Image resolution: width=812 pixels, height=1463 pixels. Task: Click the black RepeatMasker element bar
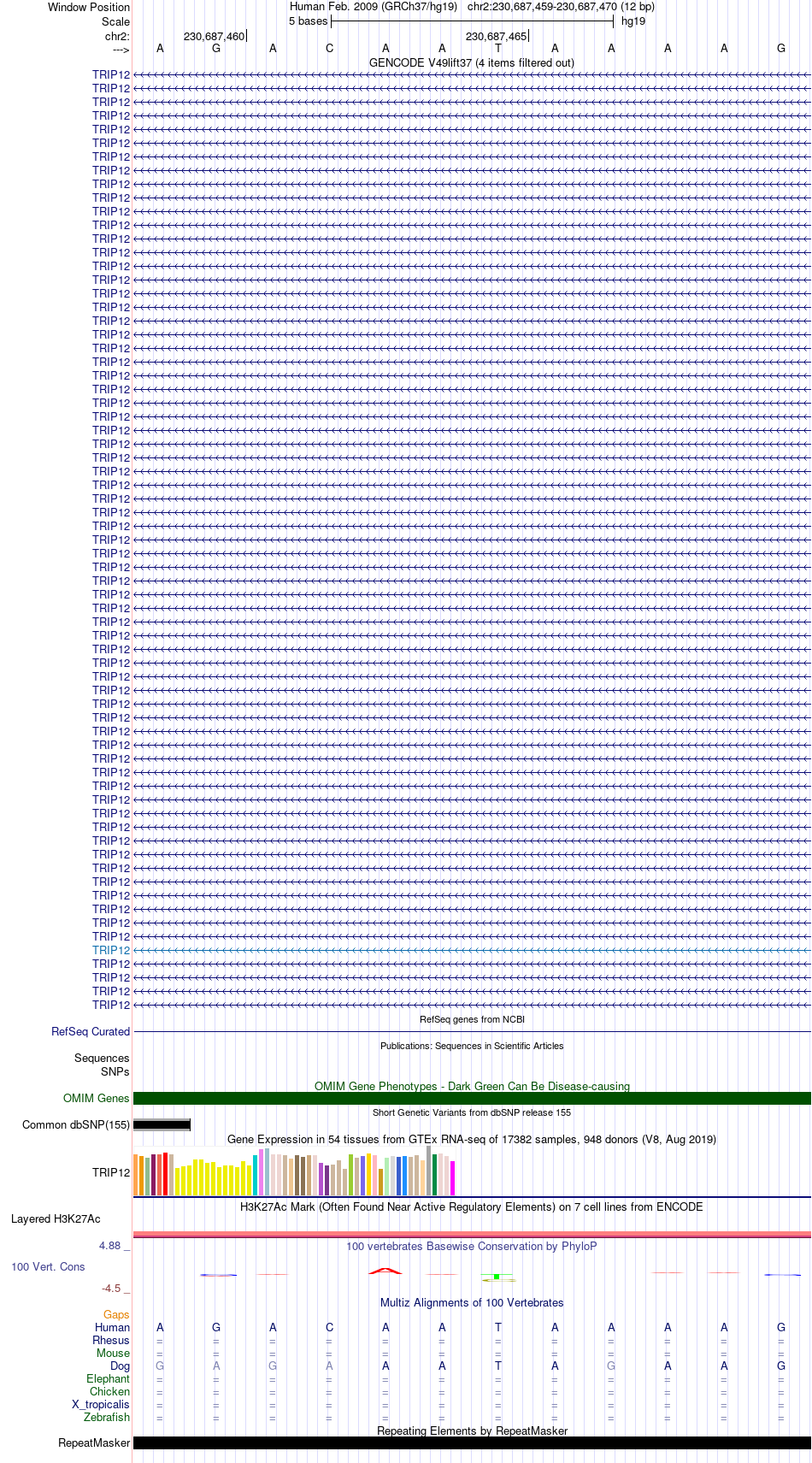coord(472,1442)
